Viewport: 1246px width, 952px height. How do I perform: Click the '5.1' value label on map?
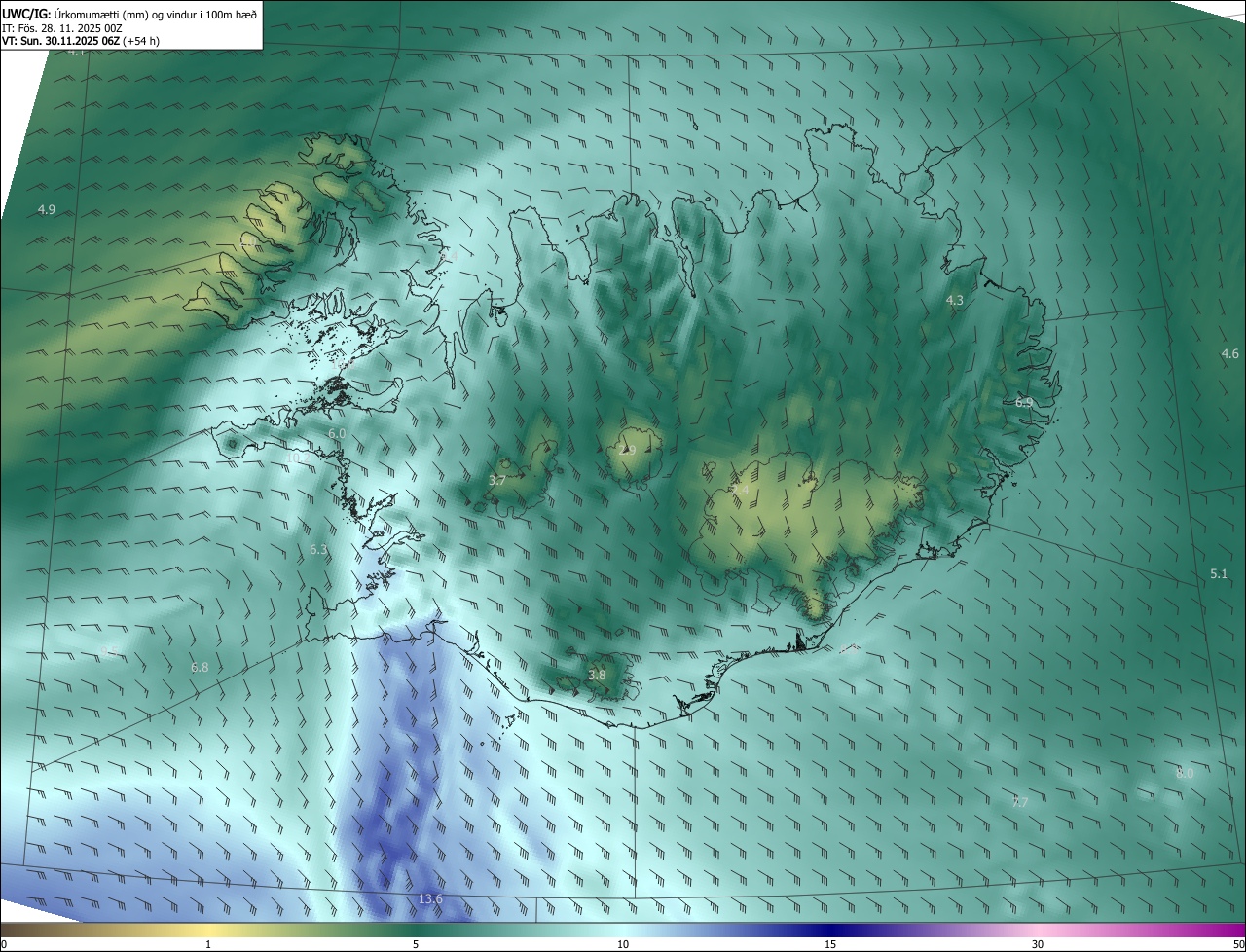tap(1218, 573)
